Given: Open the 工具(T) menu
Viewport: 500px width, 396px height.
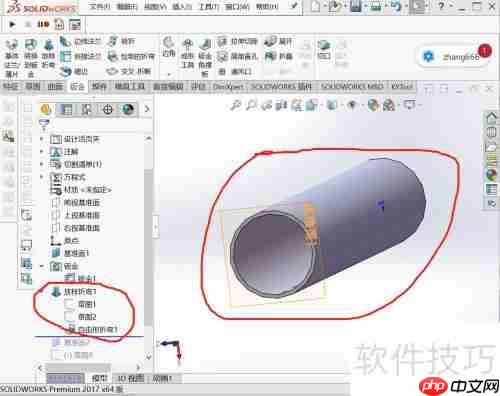Looking at the screenshot, I should coord(209,6).
